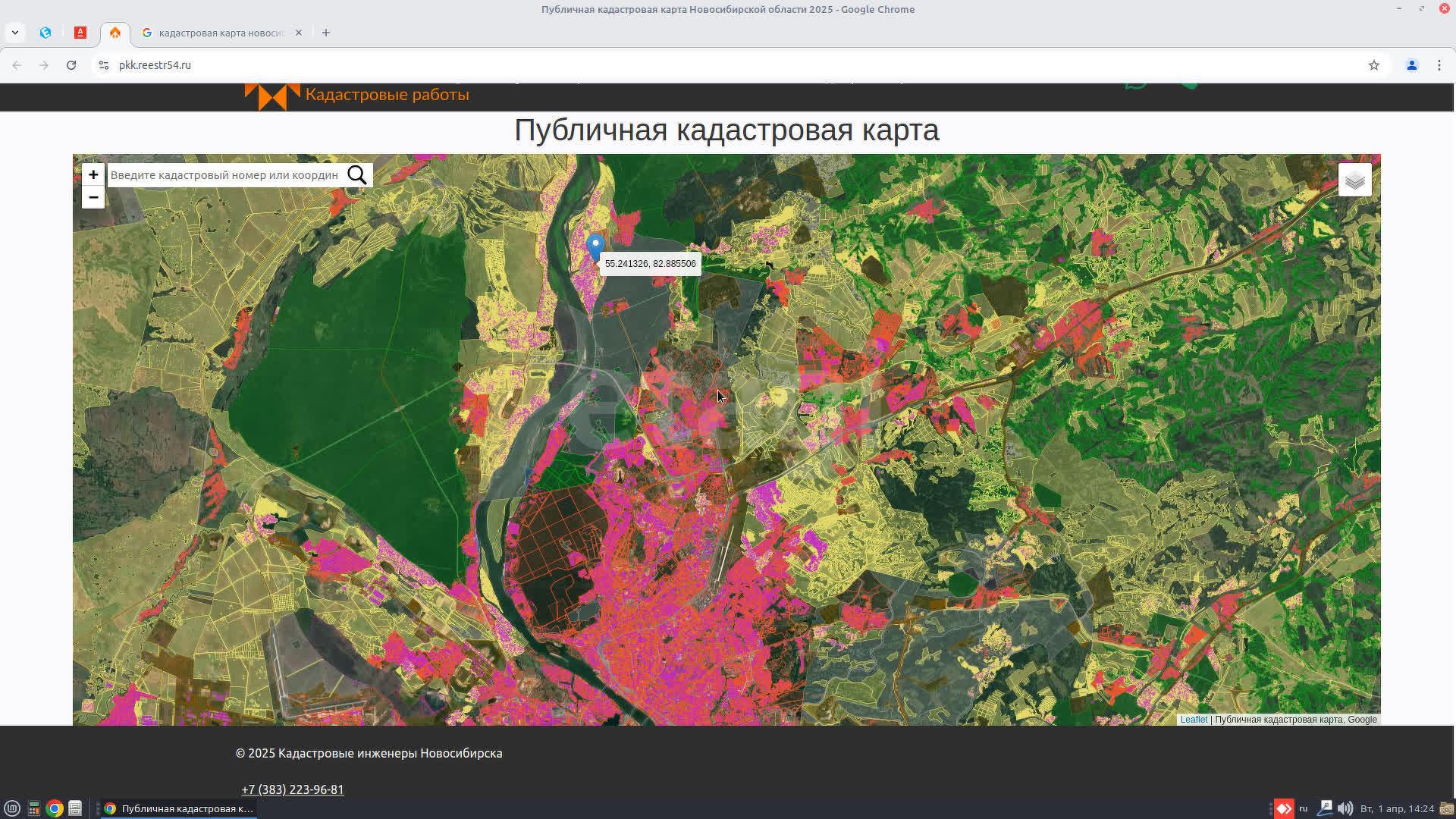View site information icon in address bar
Screen dimensions: 1456x819
(104, 65)
